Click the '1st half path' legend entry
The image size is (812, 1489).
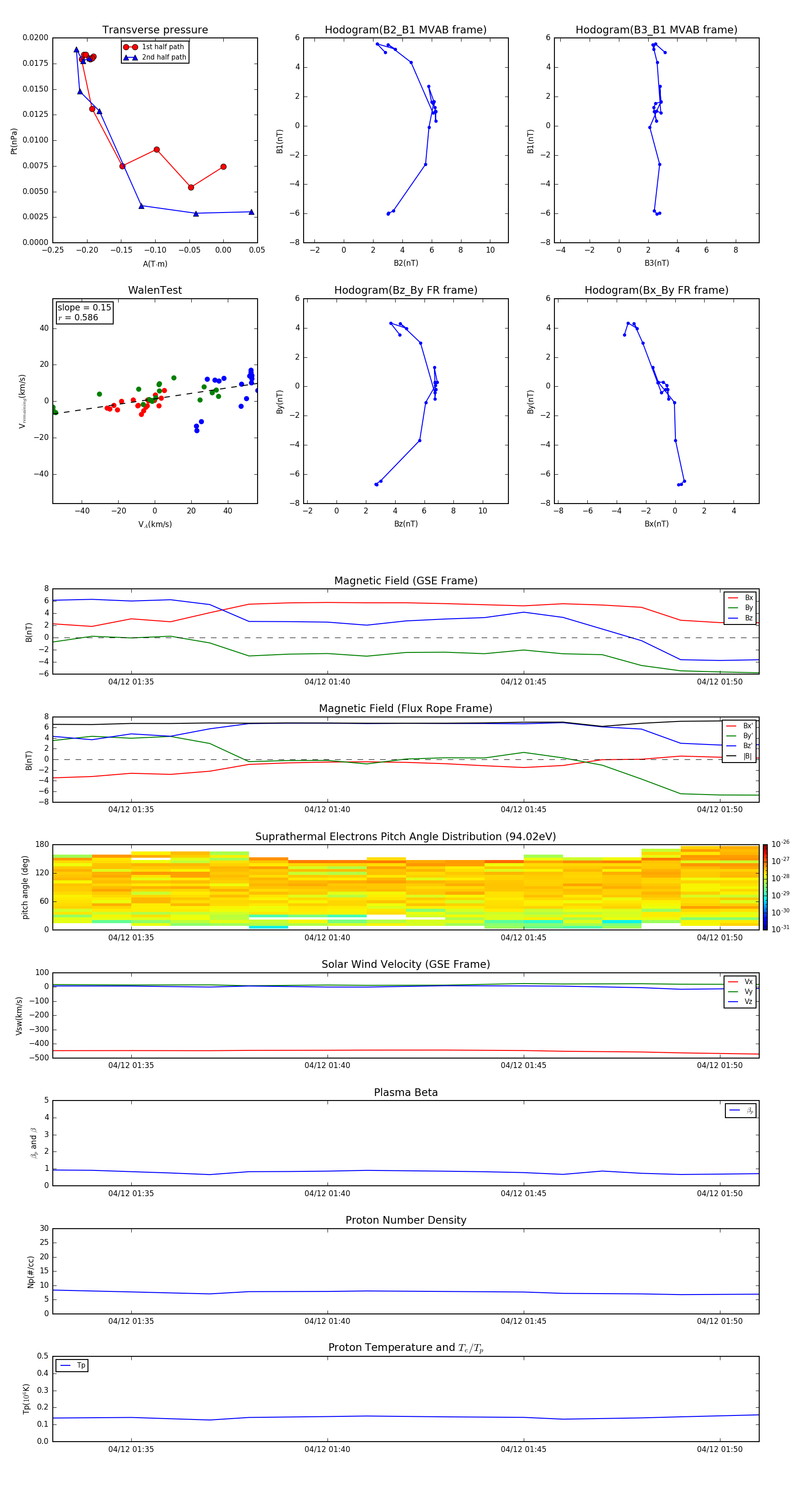(x=154, y=47)
